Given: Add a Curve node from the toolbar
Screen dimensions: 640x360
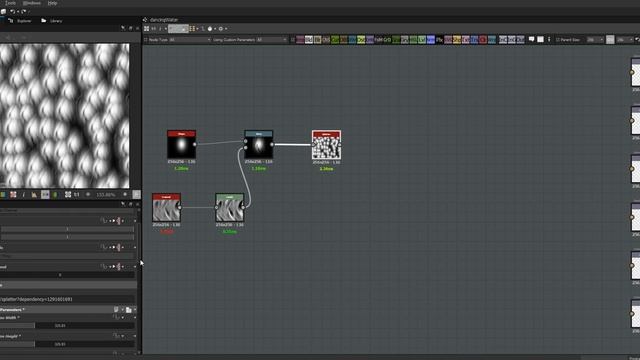Looking at the screenshot, I should pos(335,40).
